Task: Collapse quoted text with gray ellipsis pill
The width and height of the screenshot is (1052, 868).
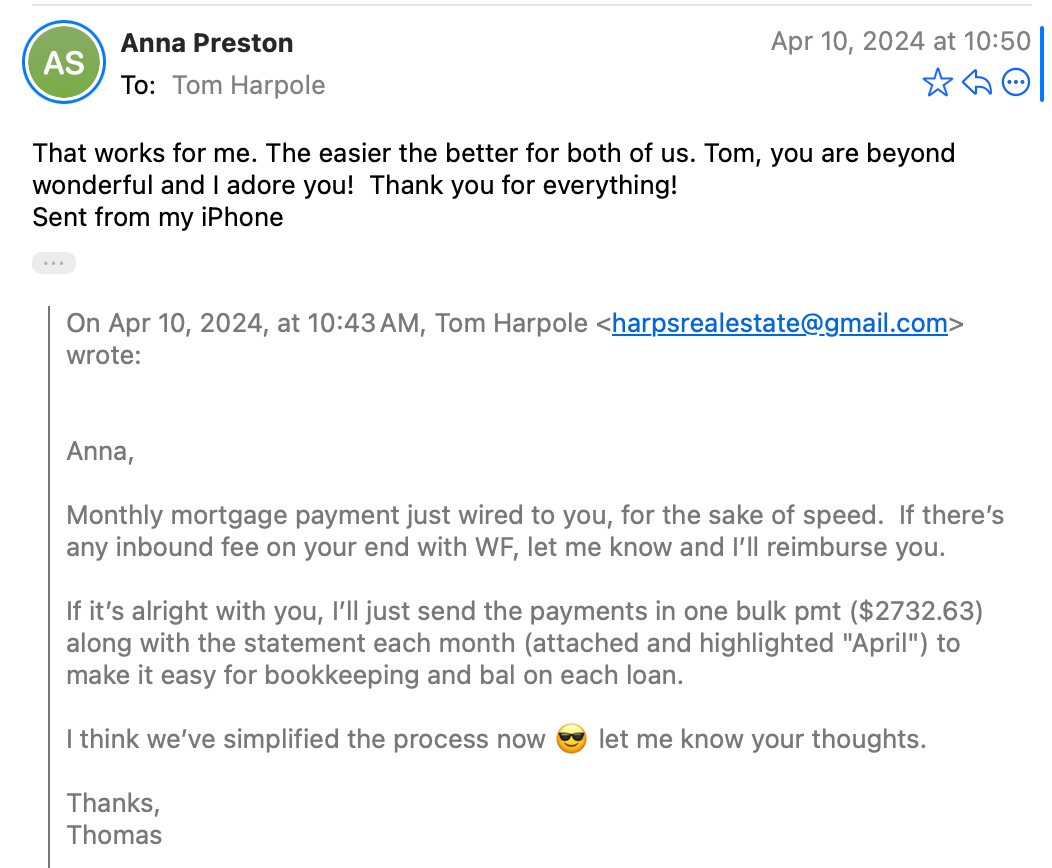Action: click(54, 264)
